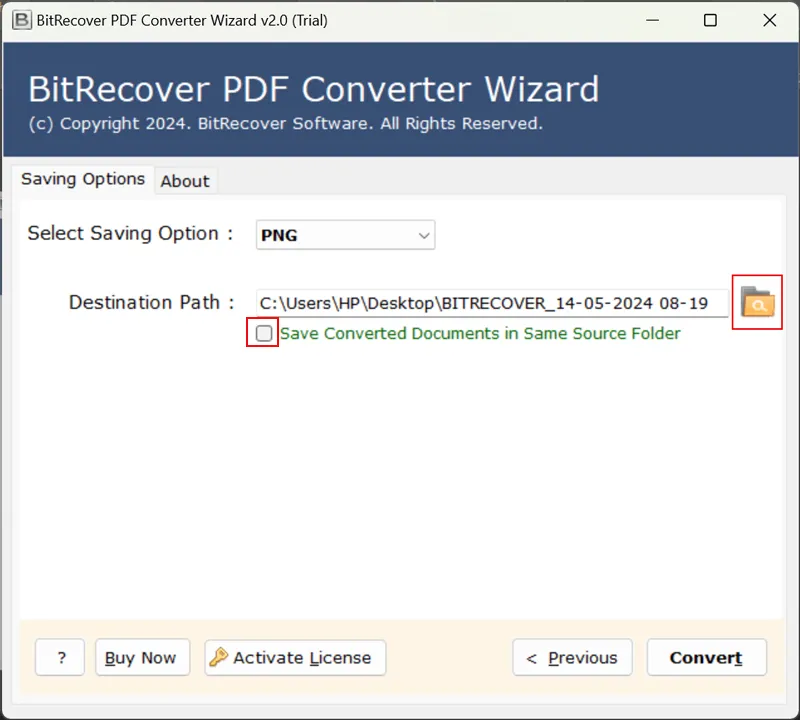Minimize the PDF Converter Wizard window
The image size is (800, 720).
pos(651,20)
